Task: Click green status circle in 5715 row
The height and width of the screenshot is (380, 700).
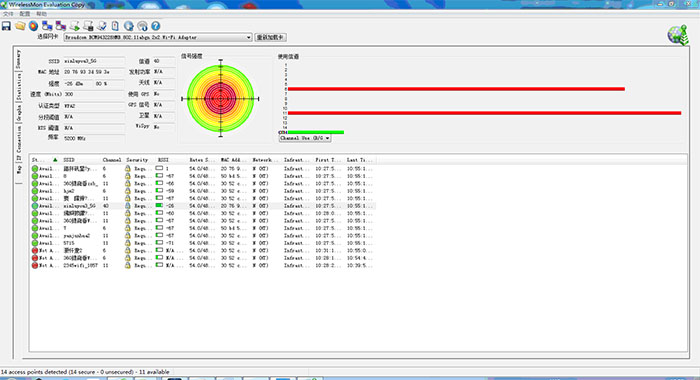Action: pyautogui.click(x=35, y=243)
